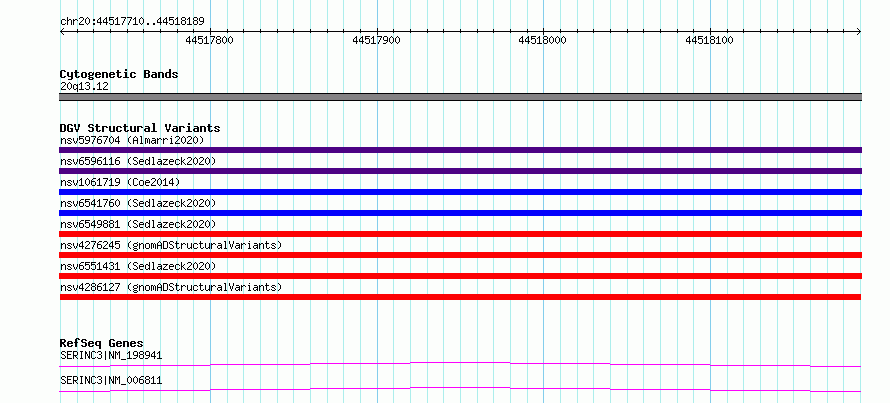Open variant nsv4276245 (gnomADStructuralVariants) label

171,245
